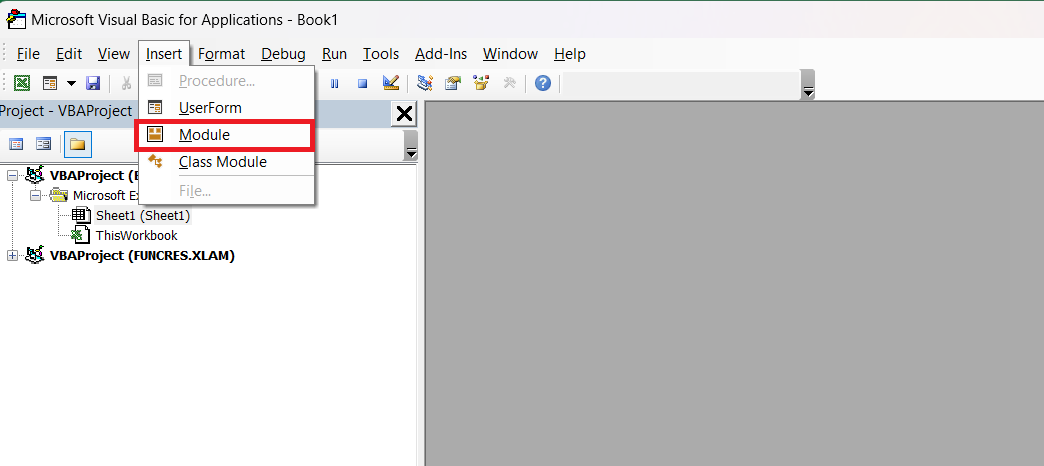This screenshot has width=1044, height=466.
Task: Click the Cut scissors icon
Action: (x=126, y=83)
